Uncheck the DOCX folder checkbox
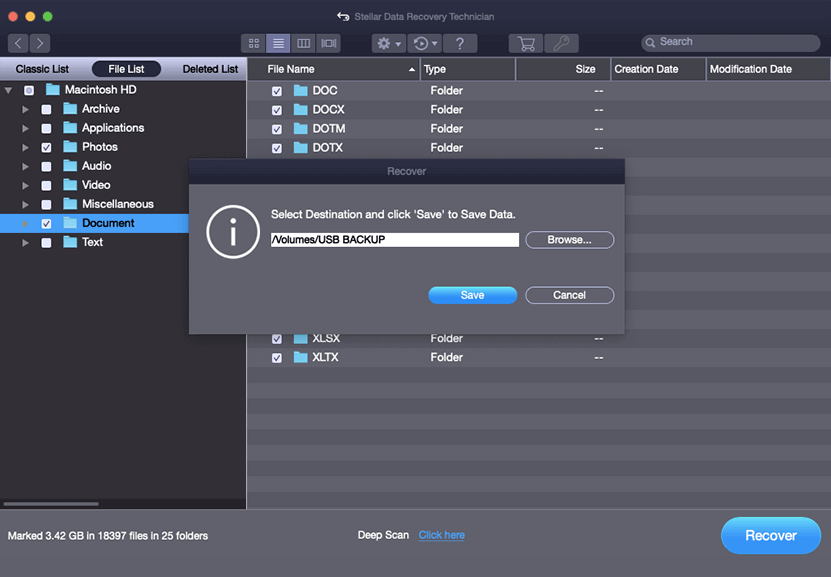 coord(277,110)
